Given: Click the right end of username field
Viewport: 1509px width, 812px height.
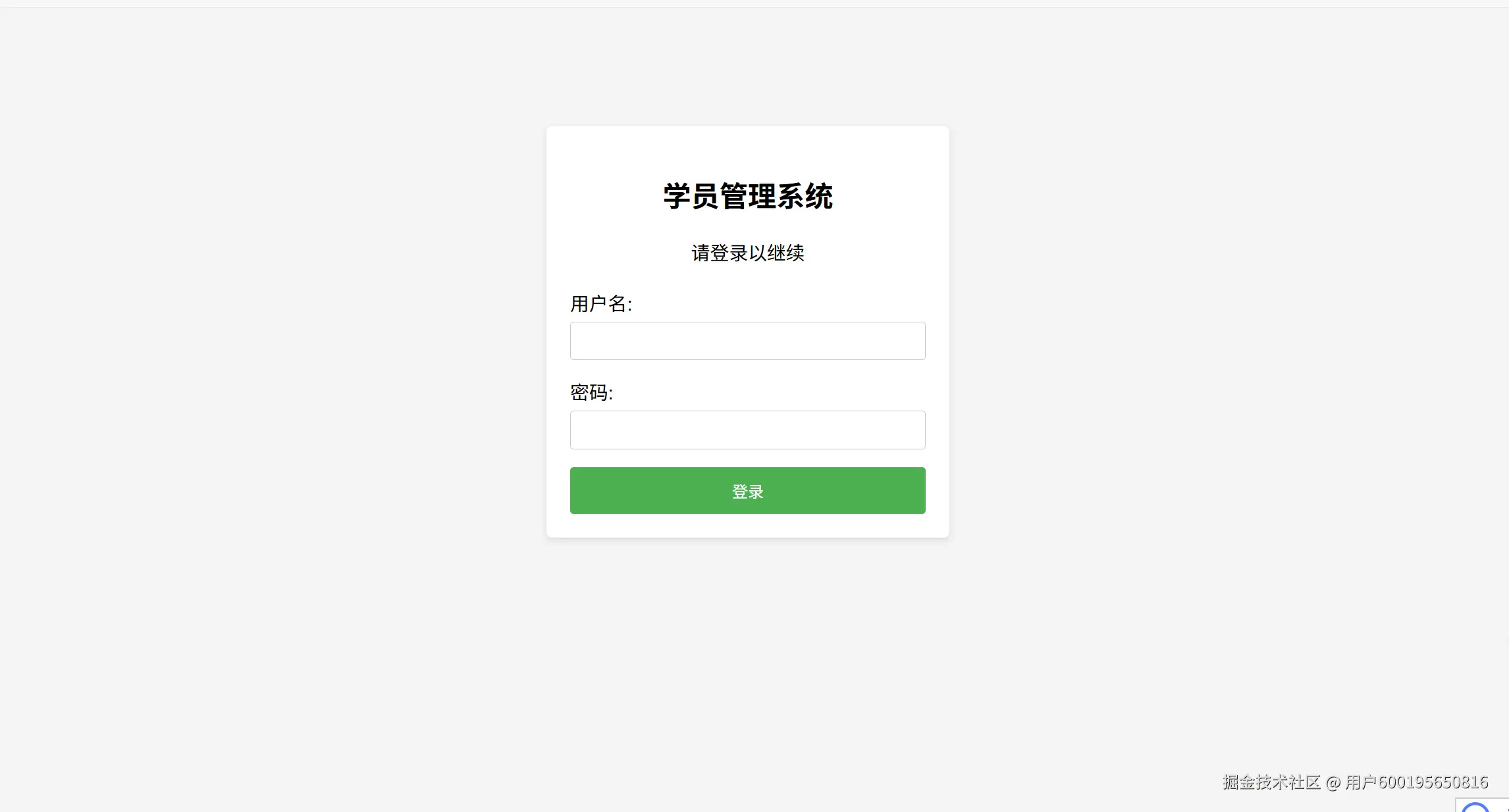Looking at the screenshot, I should click(x=915, y=341).
